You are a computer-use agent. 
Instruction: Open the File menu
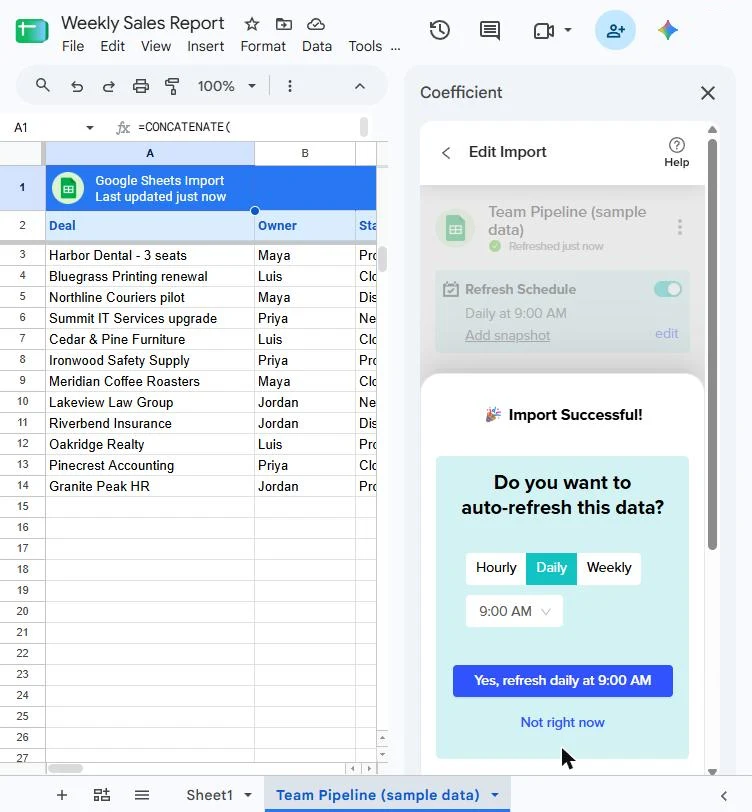click(x=73, y=47)
